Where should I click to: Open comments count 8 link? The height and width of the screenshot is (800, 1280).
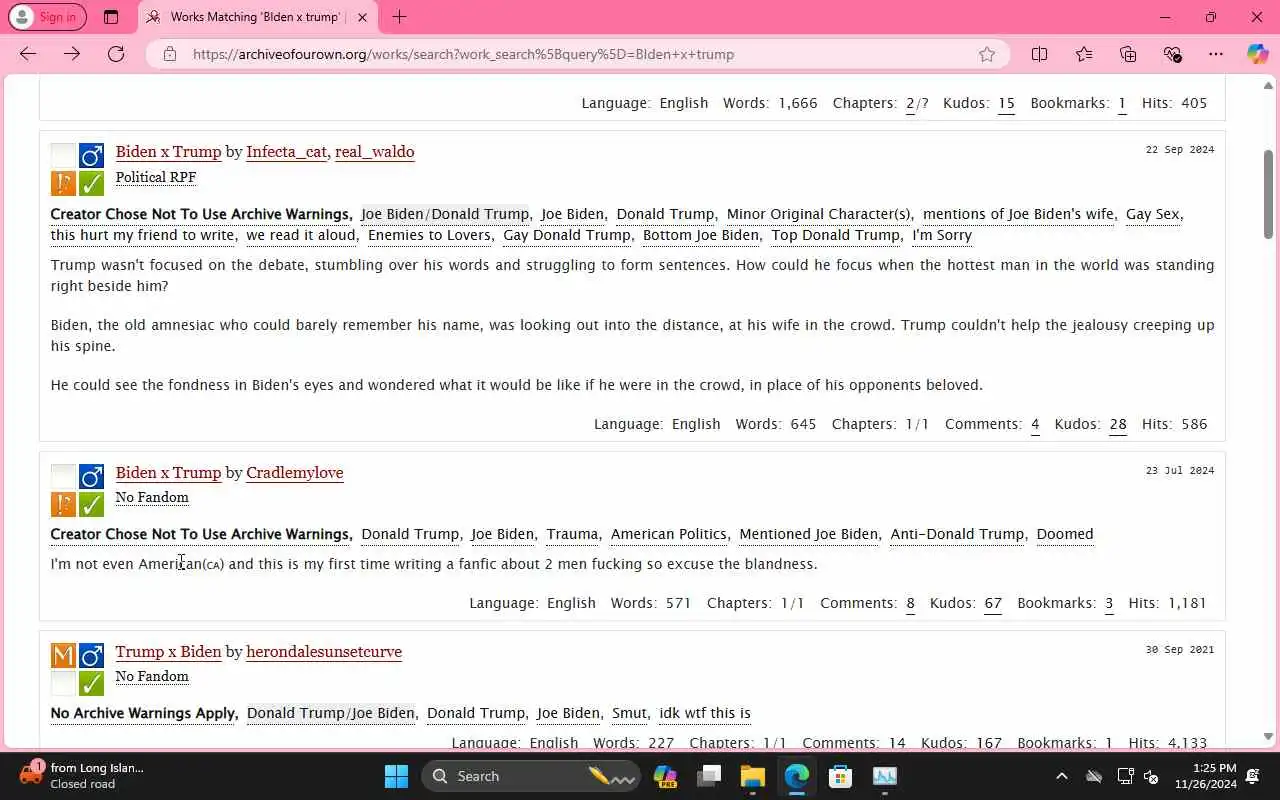910,603
